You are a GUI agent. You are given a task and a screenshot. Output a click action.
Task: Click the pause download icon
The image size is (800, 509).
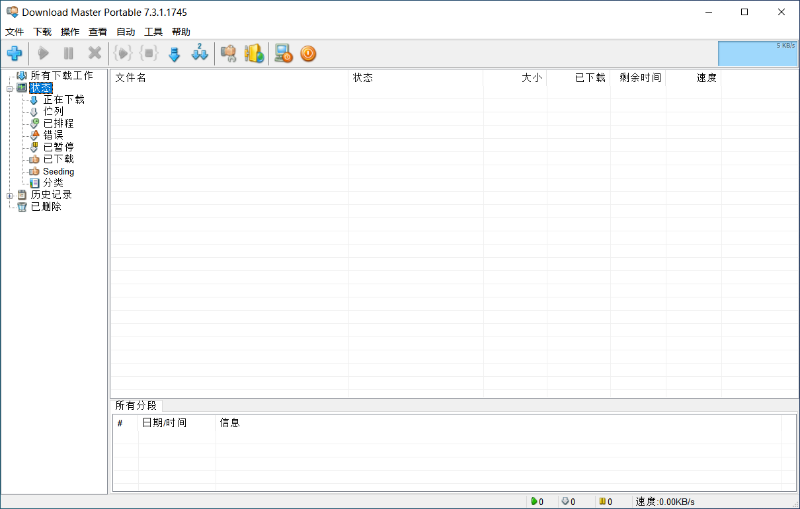(x=68, y=53)
